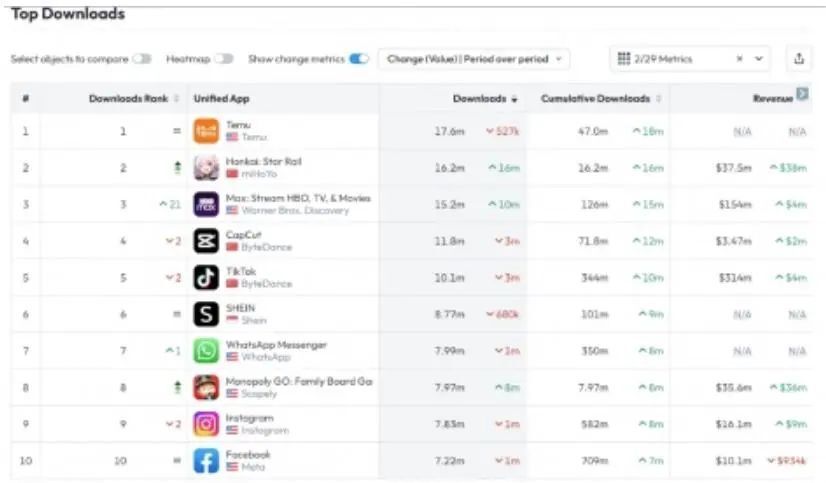
Task: Select the SHEIN app icon
Action: point(205,314)
